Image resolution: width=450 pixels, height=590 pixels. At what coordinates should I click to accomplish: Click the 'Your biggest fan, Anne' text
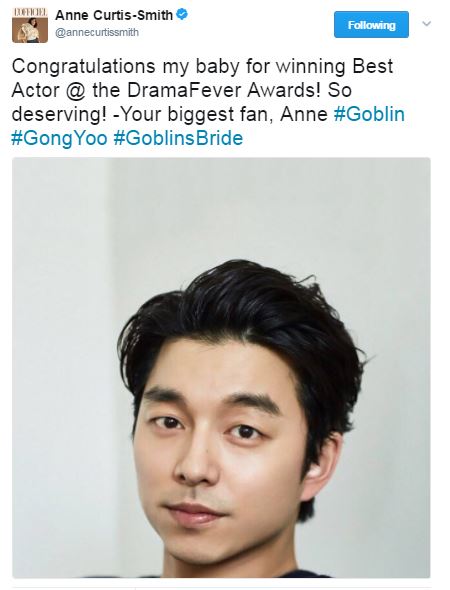[x=223, y=115]
